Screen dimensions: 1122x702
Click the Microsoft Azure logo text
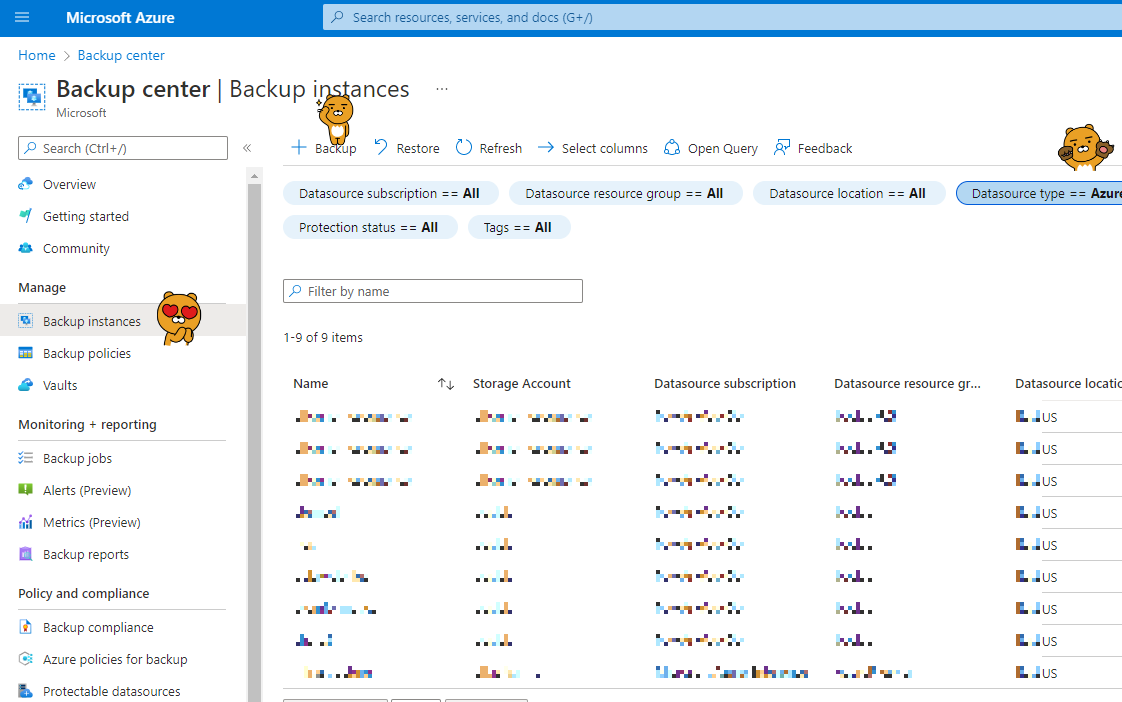(120, 18)
